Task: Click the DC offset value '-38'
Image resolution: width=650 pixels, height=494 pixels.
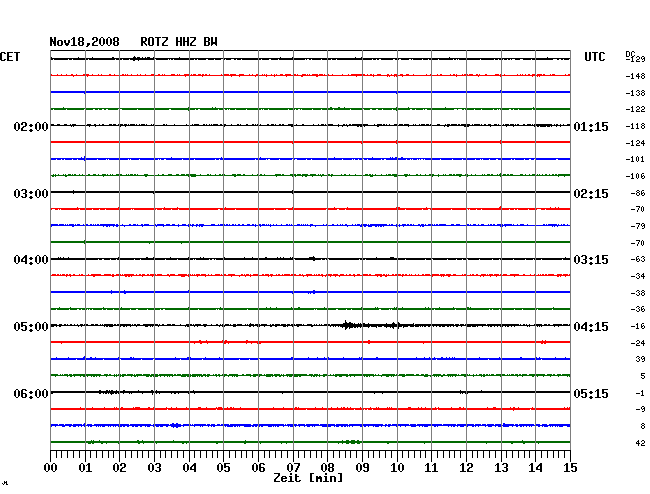Action: pyautogui.click(x=638, y=293)
